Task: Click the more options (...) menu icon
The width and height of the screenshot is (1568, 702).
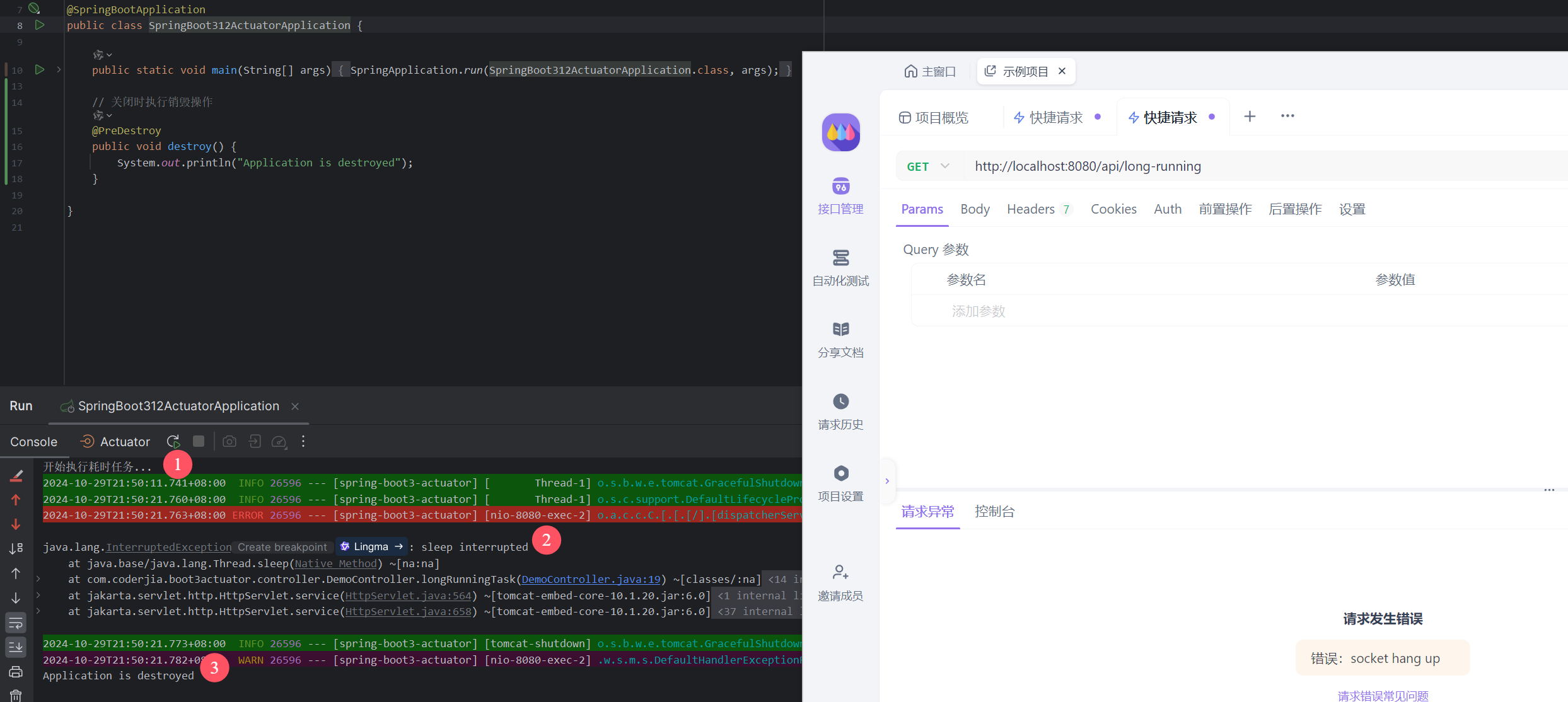Action: (1288, 116)
